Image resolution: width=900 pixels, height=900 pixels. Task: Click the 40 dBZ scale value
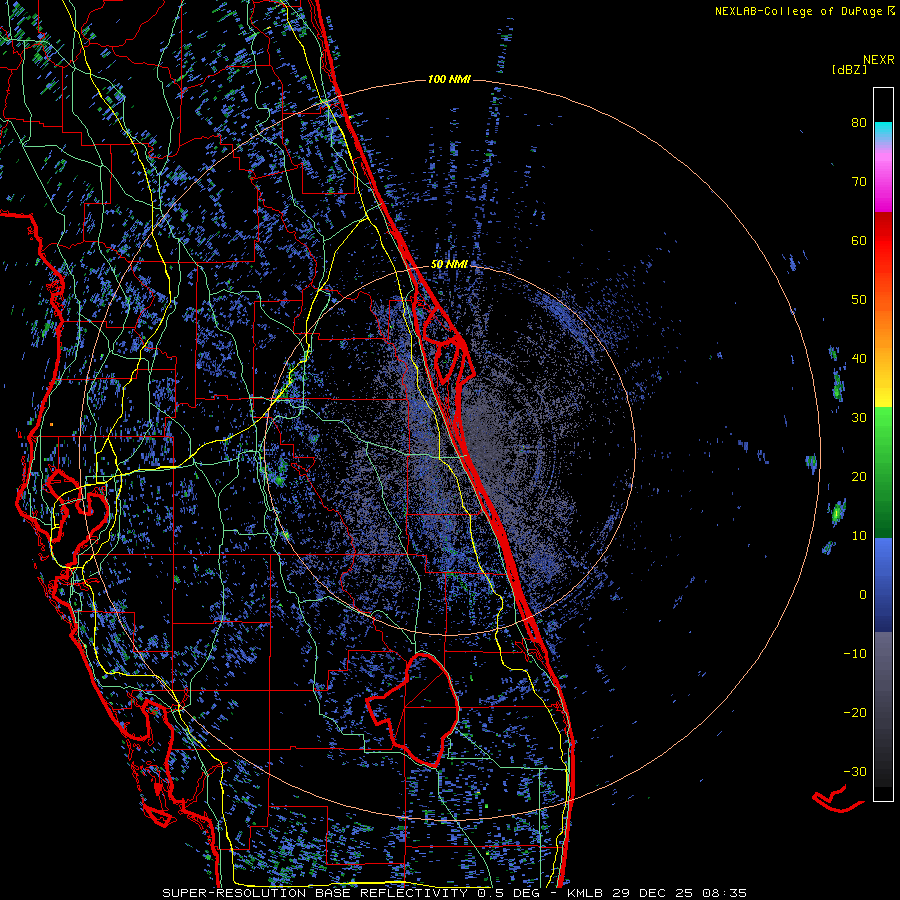(x=859, y=358)
